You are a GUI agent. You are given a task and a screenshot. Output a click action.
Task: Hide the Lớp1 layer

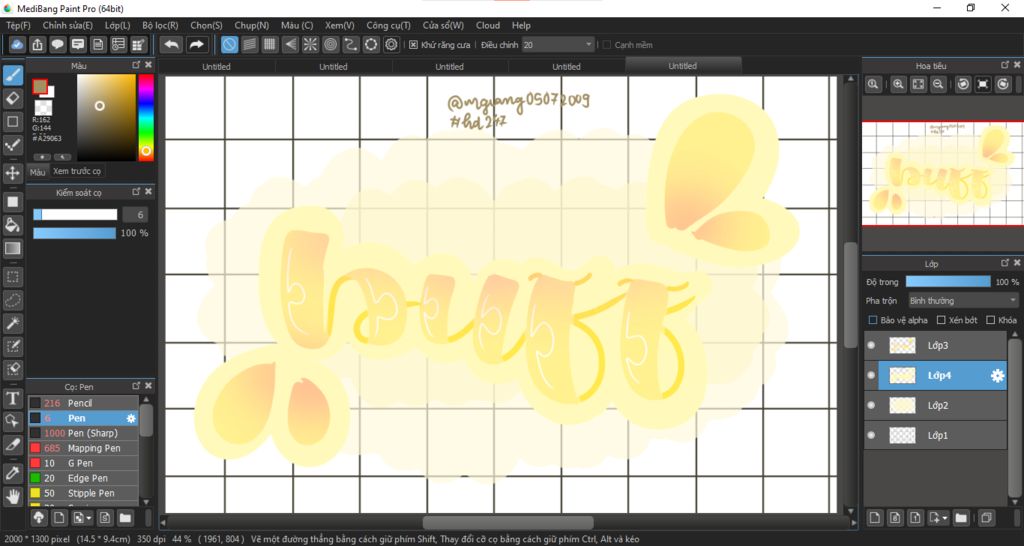(871, 436)
